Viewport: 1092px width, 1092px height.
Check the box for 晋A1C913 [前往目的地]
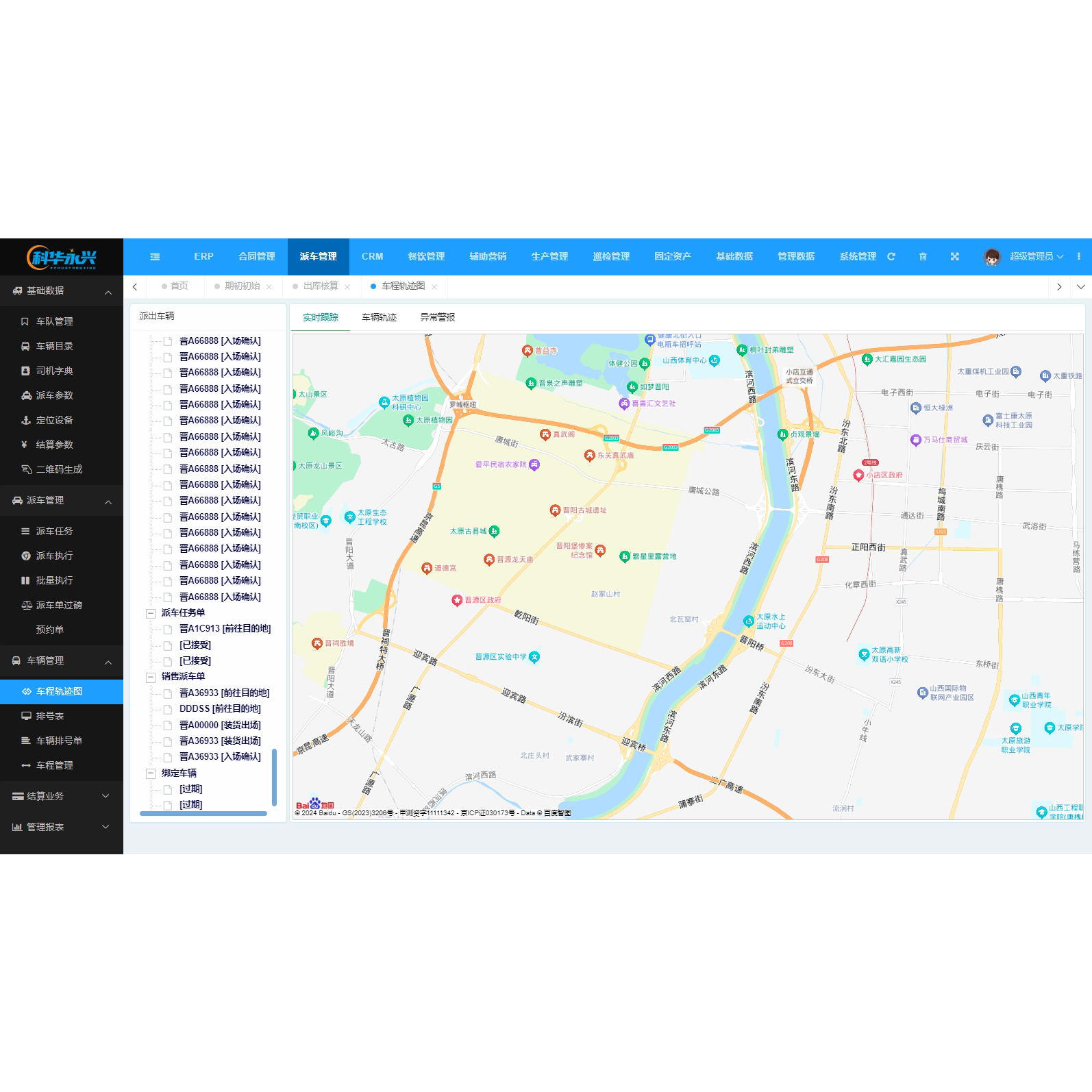(x=167, y=629)
